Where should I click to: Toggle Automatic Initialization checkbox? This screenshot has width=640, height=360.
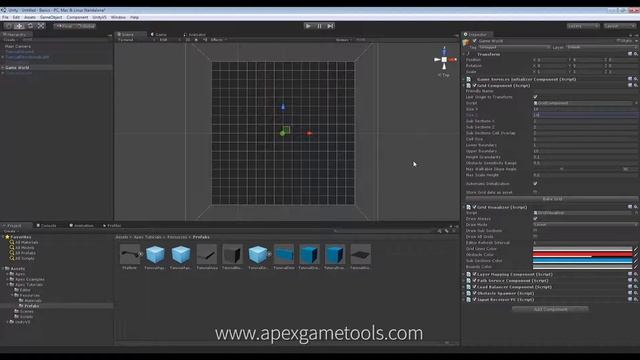point(535,184)
